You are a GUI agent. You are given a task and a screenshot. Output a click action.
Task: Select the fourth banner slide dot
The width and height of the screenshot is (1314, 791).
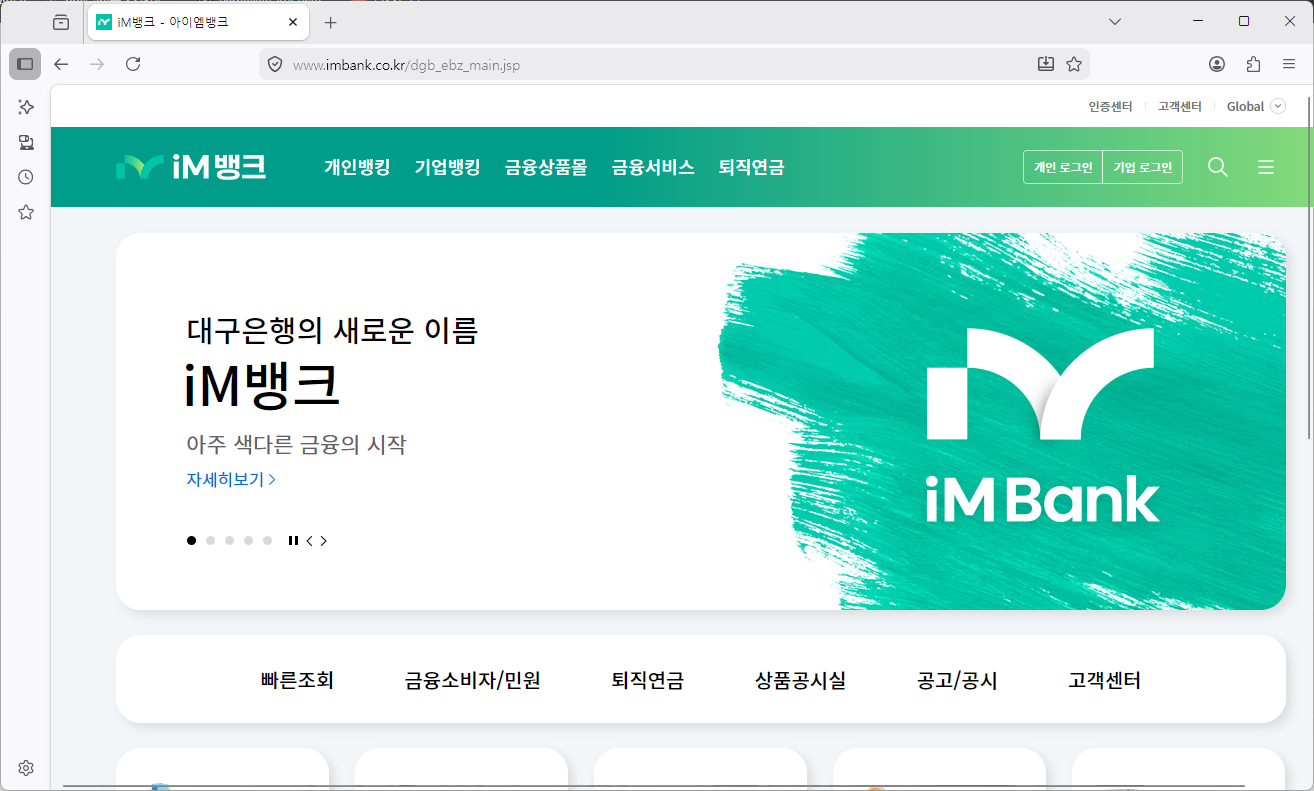(248, 540)
